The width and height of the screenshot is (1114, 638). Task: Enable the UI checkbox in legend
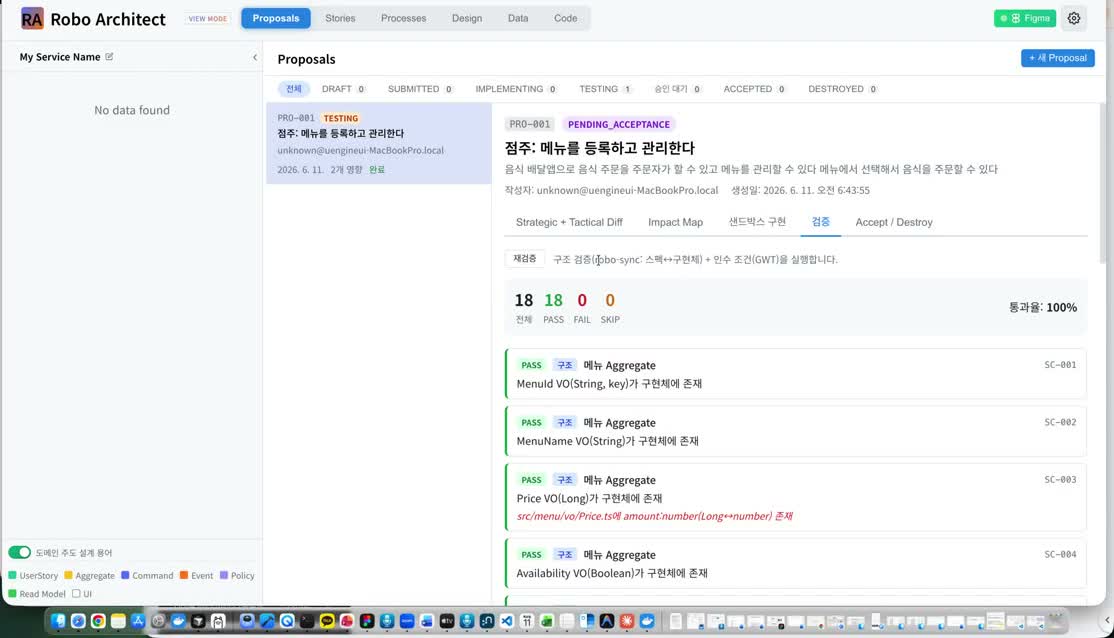(76, 594)
